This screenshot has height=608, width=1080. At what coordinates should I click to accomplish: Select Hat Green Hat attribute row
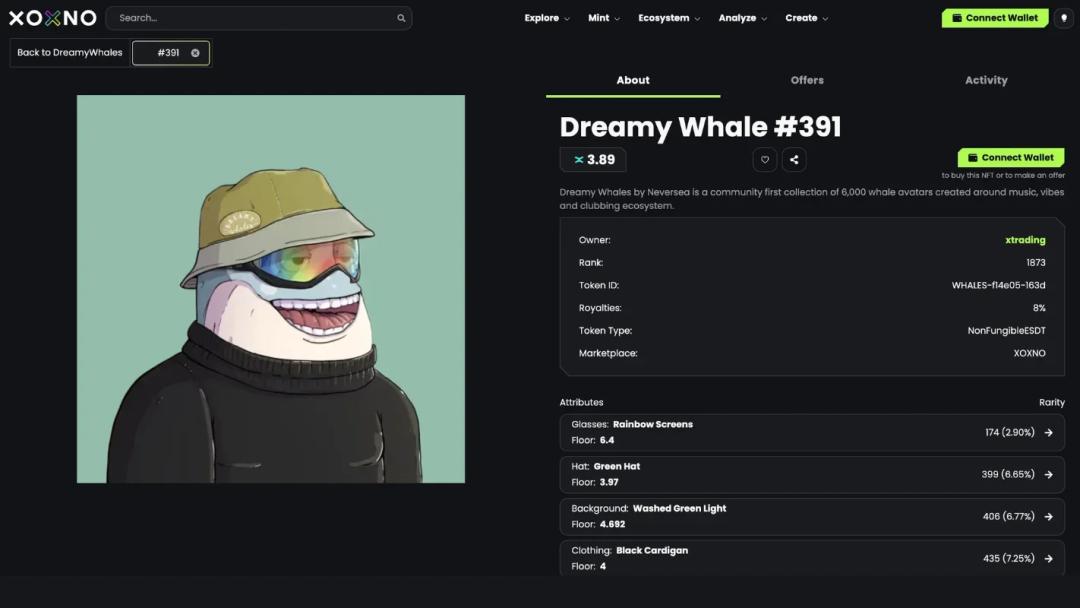(812, 474)
